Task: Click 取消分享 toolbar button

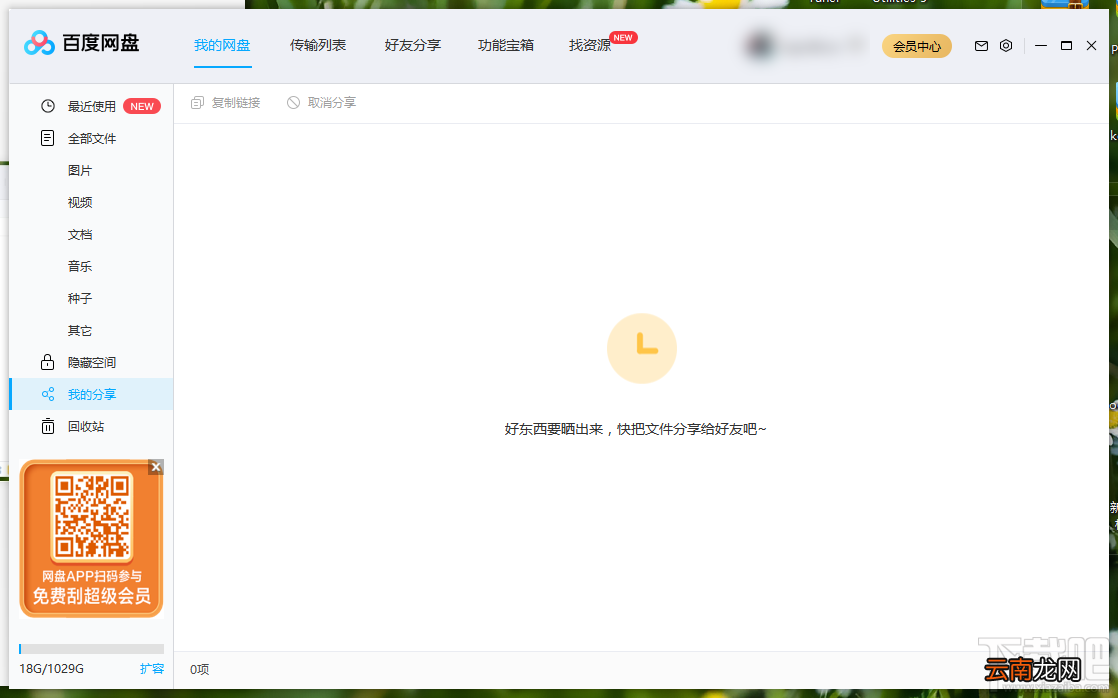Action: (322, 103)
